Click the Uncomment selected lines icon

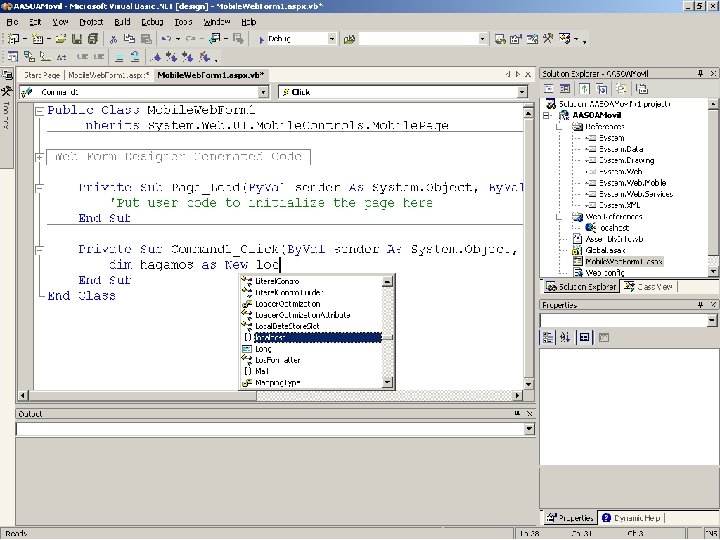[135, 57]
